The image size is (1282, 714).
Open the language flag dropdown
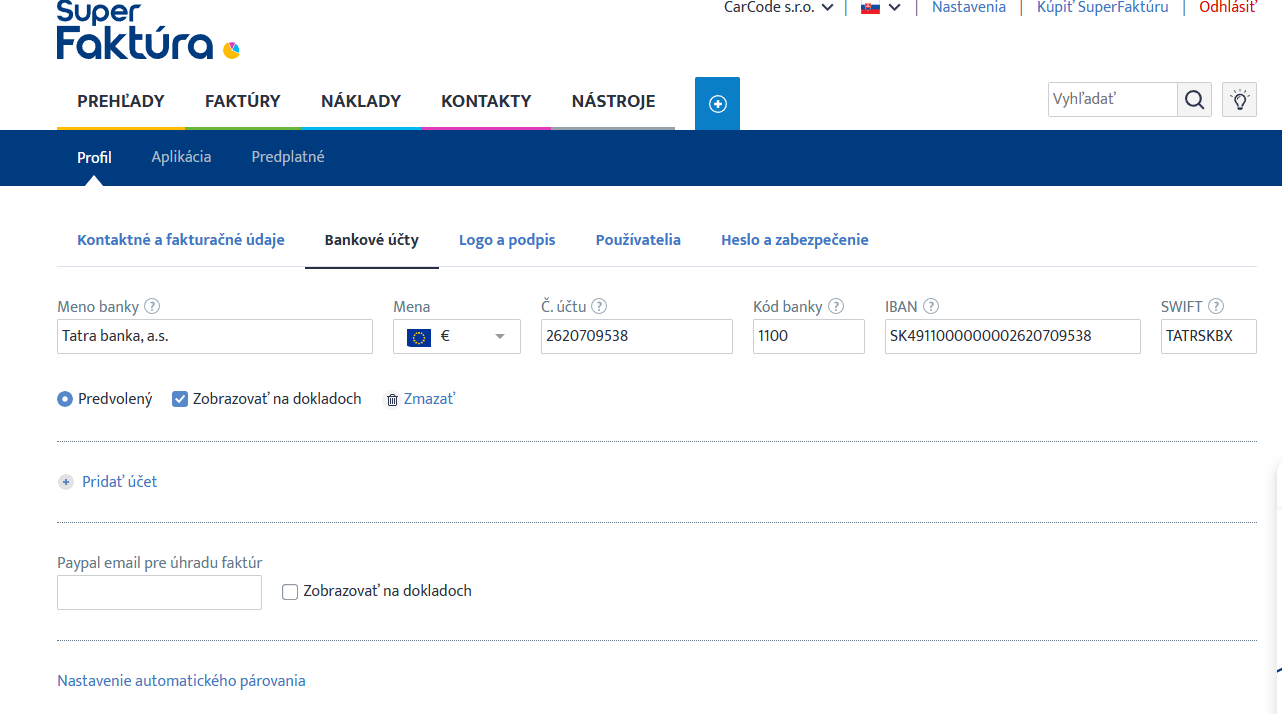click(880, 8)
